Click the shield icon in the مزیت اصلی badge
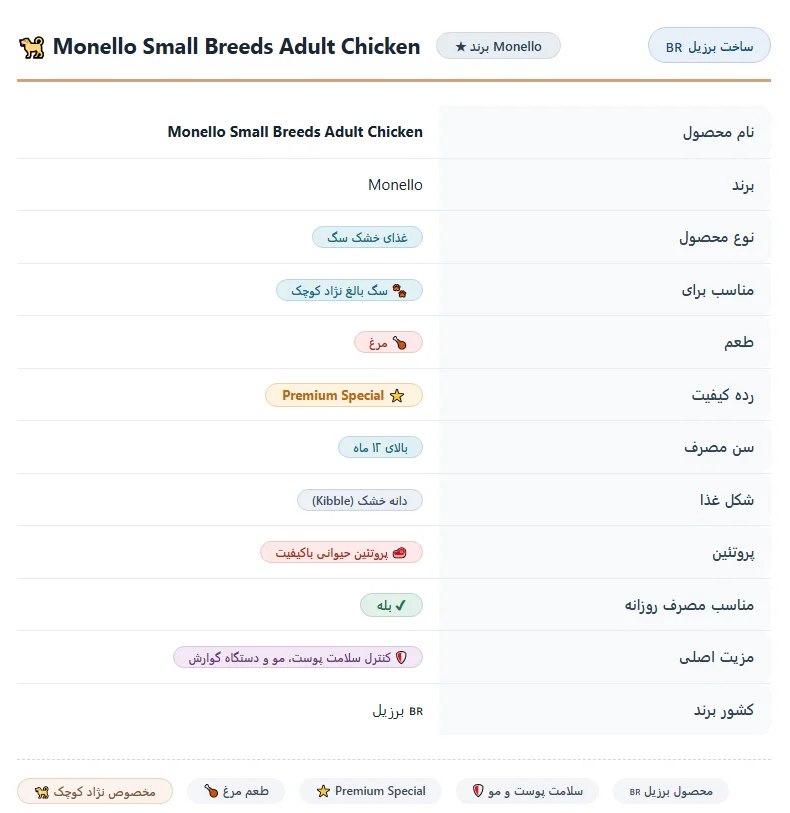The height and width of the screenshot is (813, 790). coord(401,657)
